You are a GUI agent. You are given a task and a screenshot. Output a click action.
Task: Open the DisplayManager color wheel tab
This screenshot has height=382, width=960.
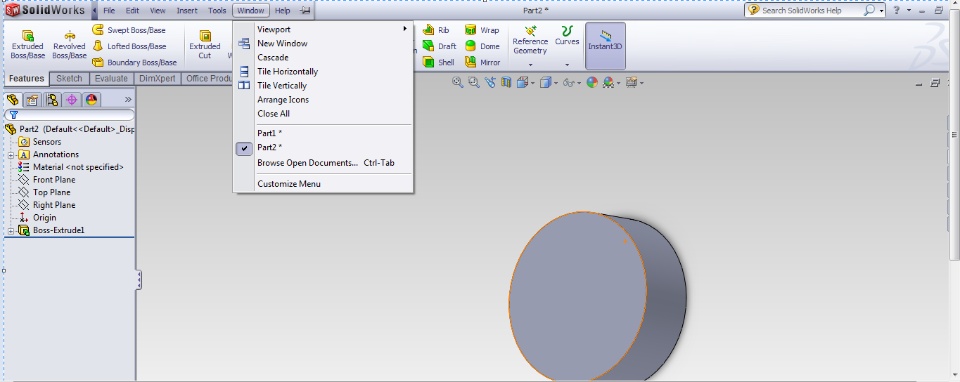coord(91,100)
